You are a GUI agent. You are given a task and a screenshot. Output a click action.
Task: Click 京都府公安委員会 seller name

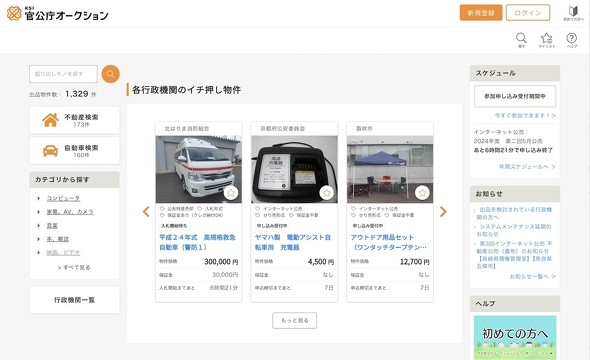click(283, 129)
